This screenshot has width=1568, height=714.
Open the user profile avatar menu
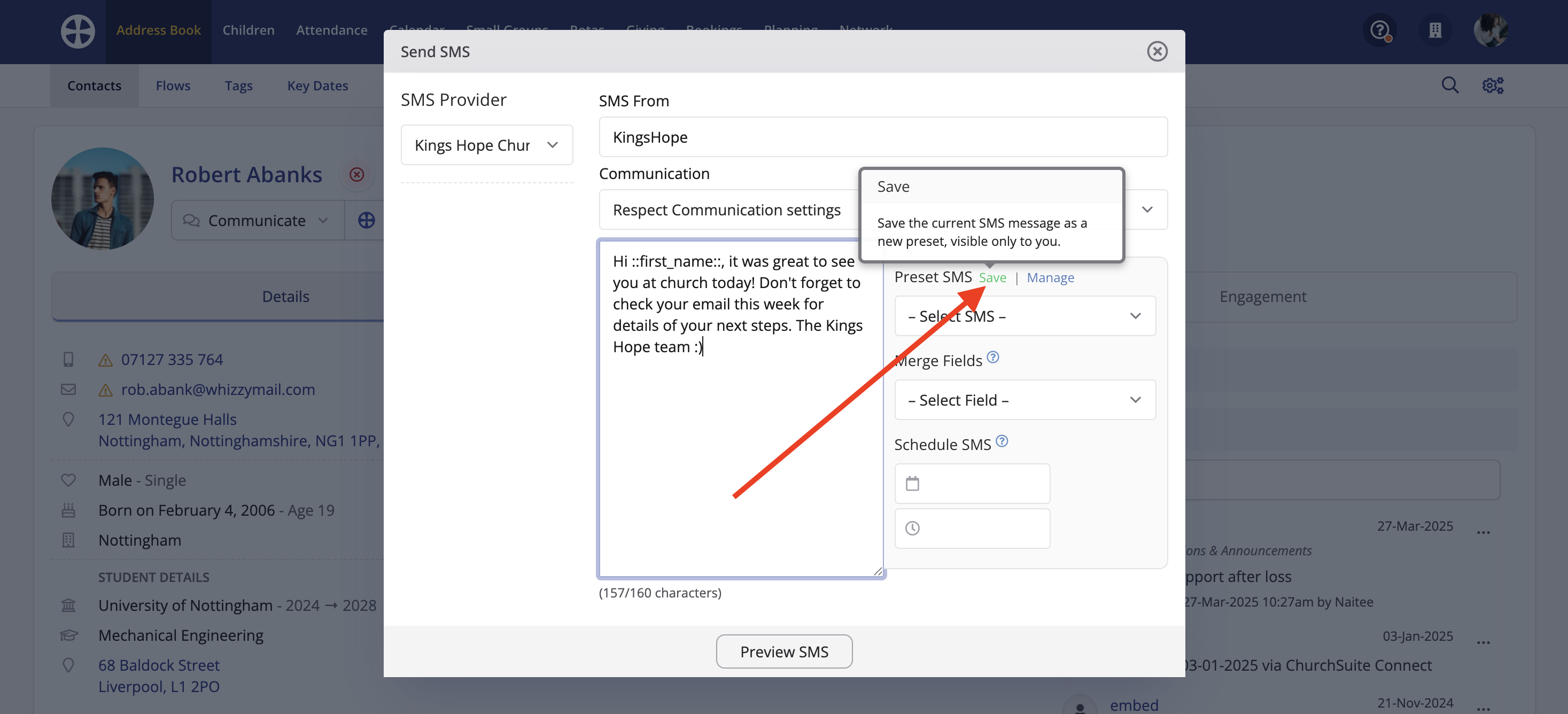(1491, 30)
